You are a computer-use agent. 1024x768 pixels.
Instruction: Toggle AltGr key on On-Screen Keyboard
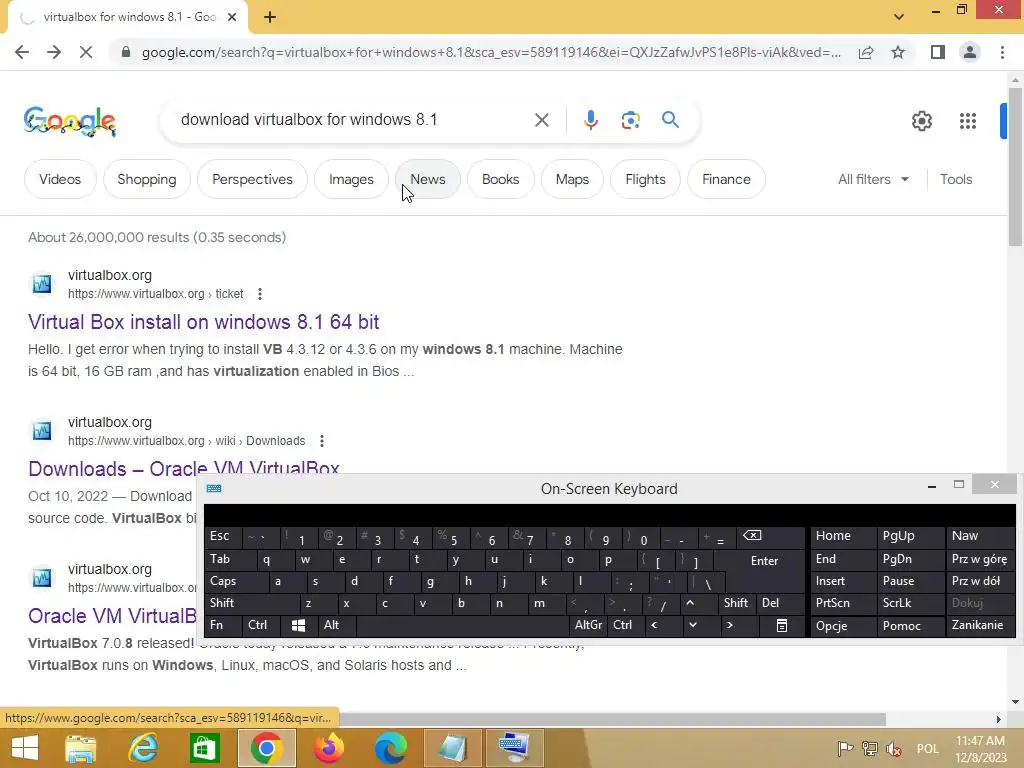(x=588, y=625)
